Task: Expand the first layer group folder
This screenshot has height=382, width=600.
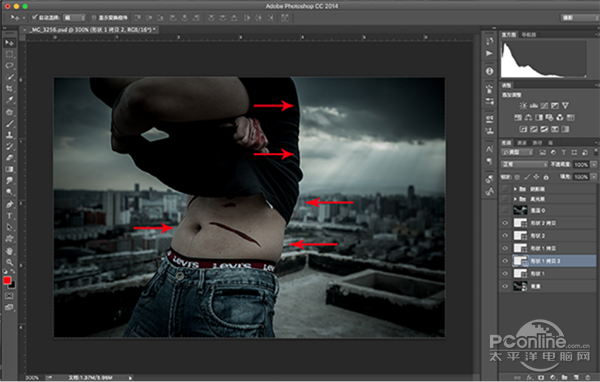Action: [515, 189]
